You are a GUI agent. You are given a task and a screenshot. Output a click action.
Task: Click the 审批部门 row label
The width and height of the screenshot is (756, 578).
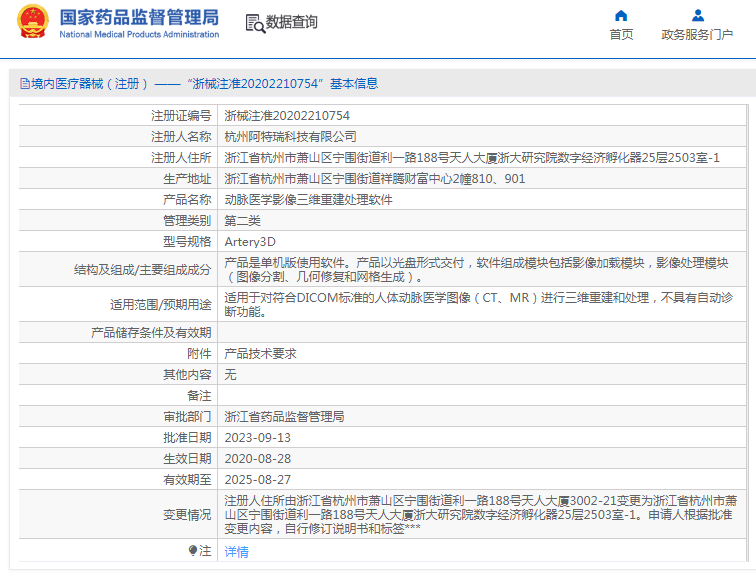(187, 417)
